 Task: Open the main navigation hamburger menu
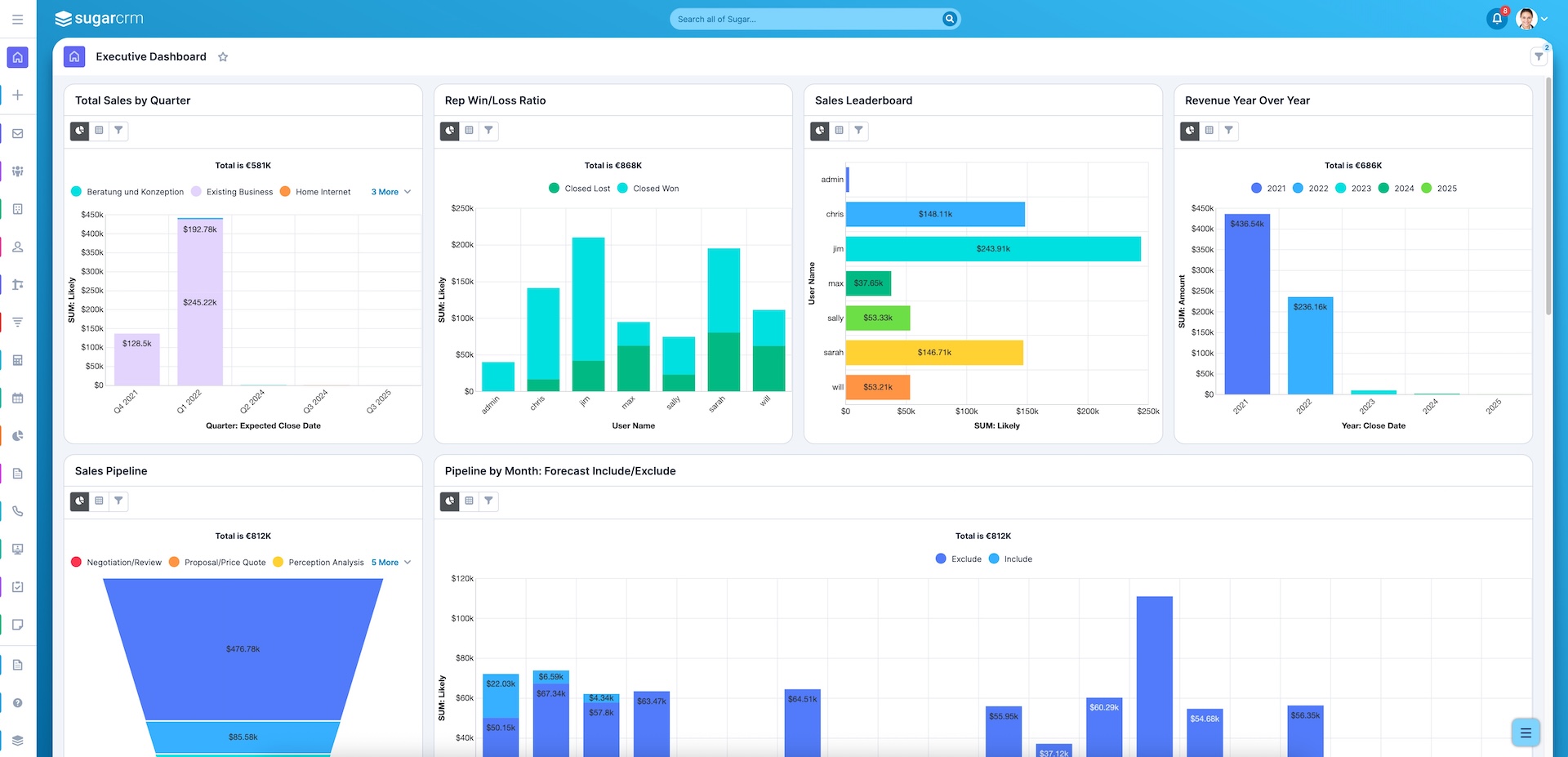pos(17,18)
